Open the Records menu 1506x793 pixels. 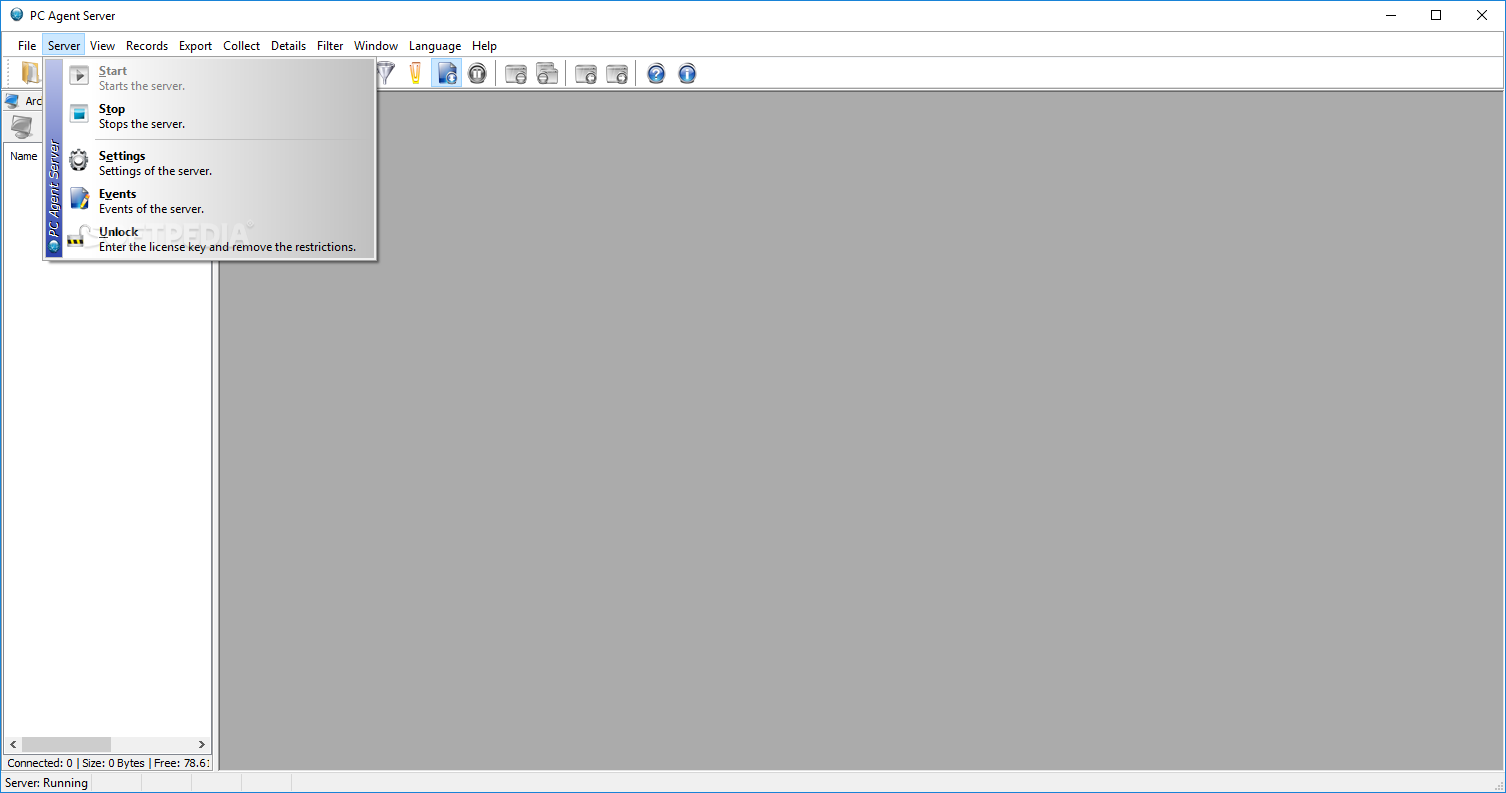147,46
